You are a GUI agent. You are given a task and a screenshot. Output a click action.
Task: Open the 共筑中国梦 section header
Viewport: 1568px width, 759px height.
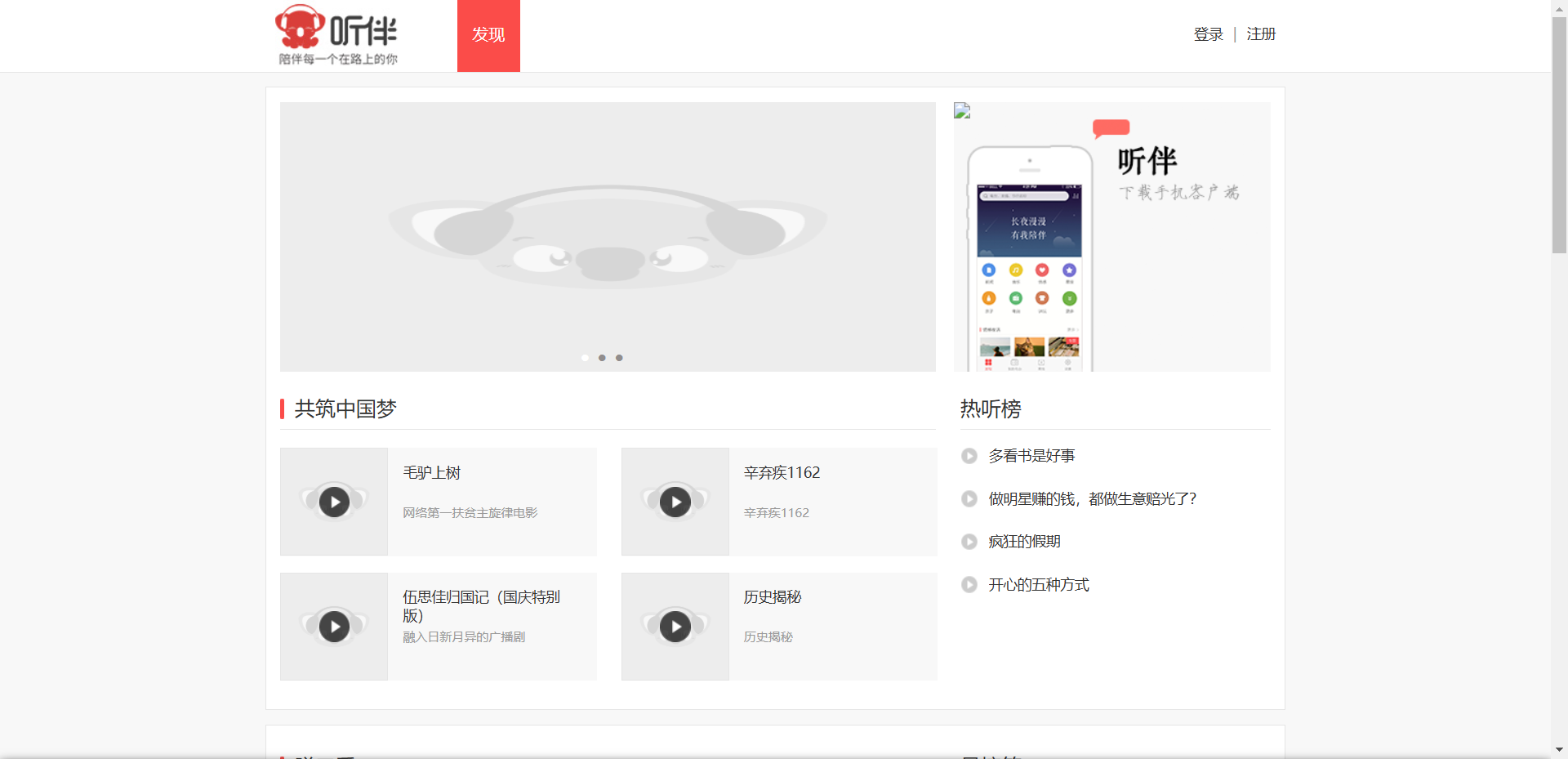point(345,409)
